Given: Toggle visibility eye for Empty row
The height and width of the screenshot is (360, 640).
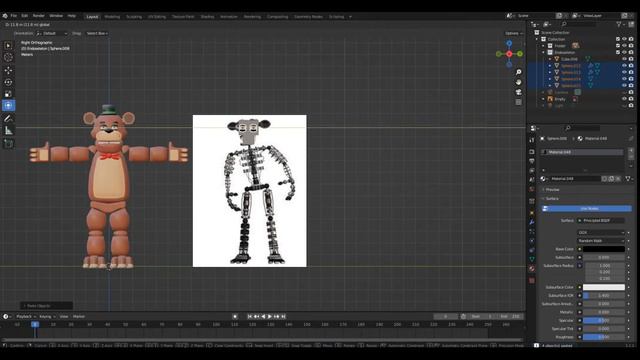Looking at the screenshot, I should click(624, 99).
